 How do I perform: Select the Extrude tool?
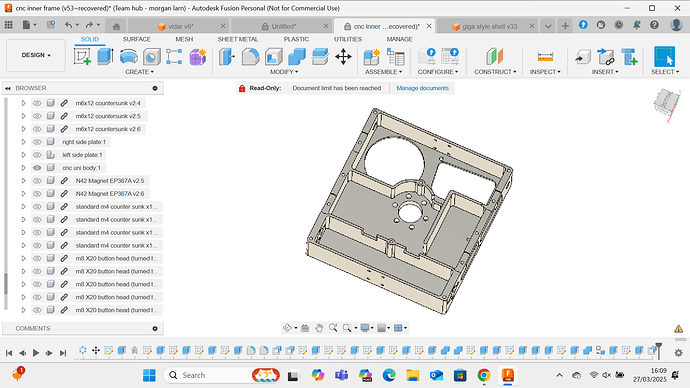pos(105,57)
